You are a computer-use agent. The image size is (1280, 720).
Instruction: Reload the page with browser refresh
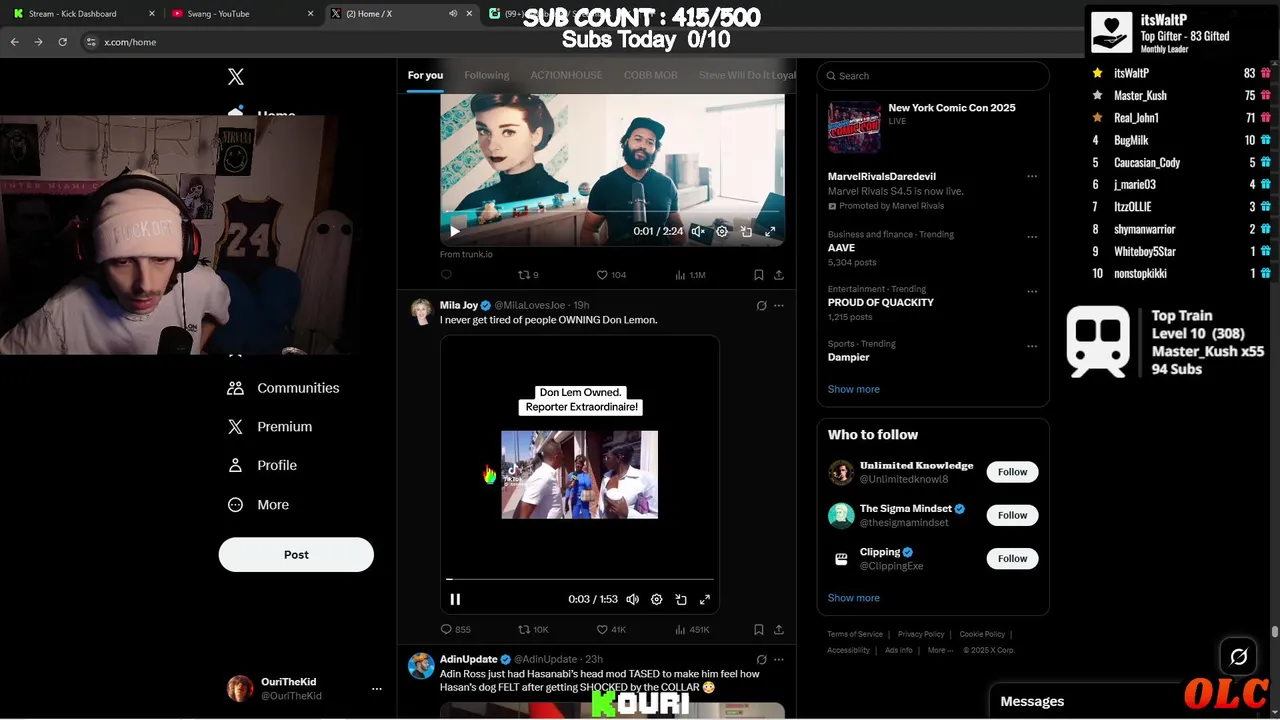pyautogui.click(x=62, y=42)
